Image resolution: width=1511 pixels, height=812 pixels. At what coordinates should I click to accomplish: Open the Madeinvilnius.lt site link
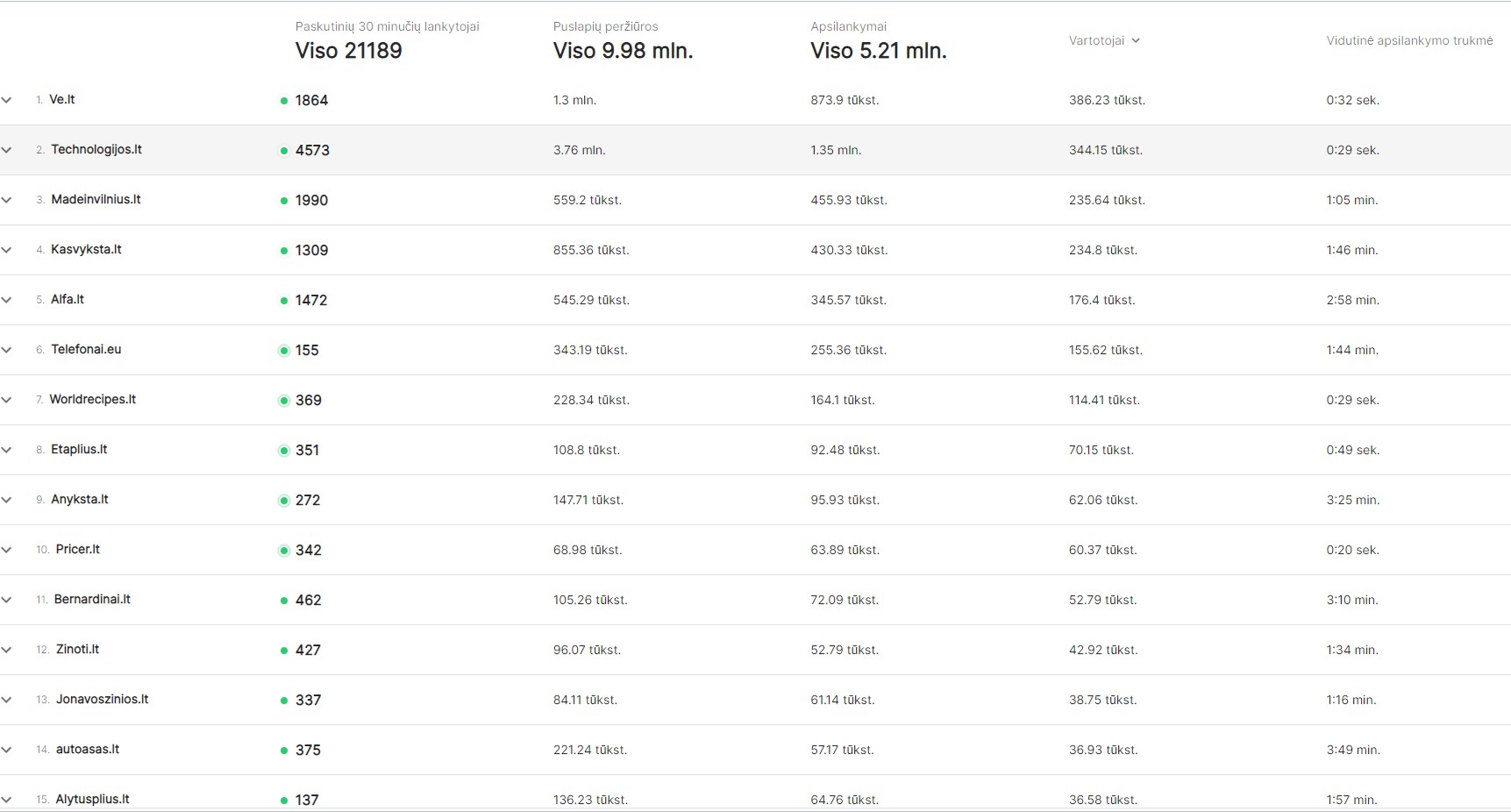point(96,199)
